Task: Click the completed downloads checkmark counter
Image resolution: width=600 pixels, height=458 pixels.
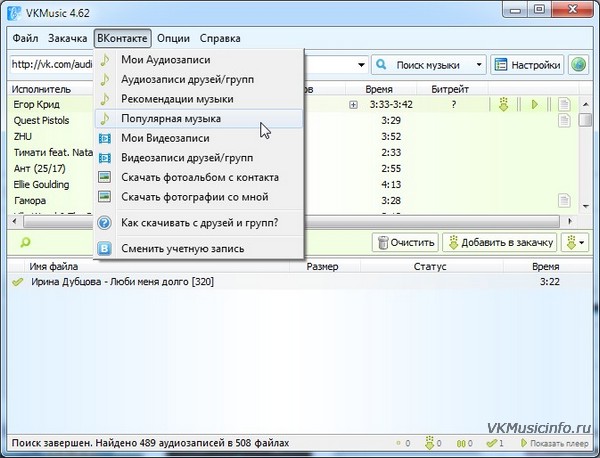Action: coord(495,443)
